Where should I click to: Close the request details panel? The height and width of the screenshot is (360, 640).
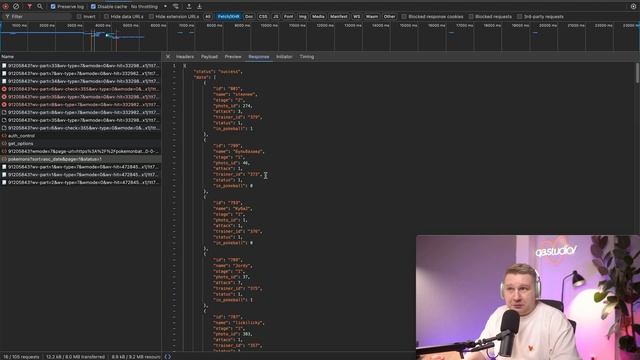click(x=168, y=57)
